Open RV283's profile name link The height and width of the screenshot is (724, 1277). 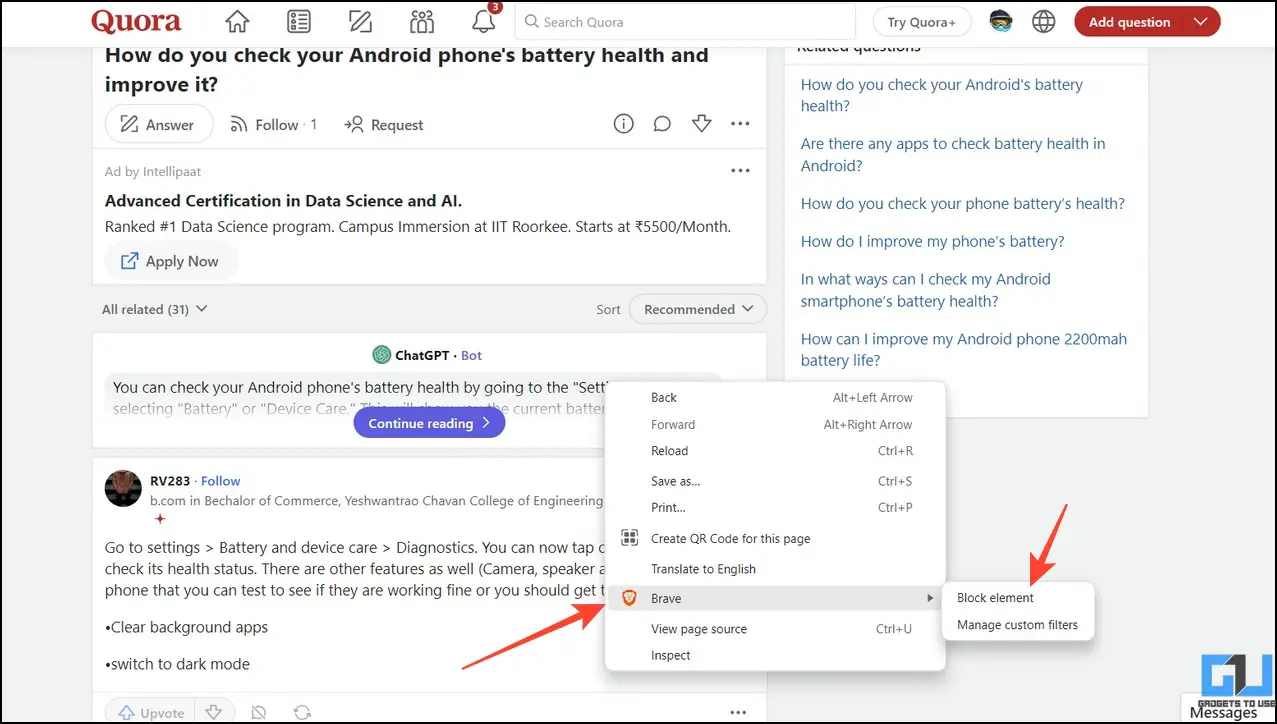(170, 481)
